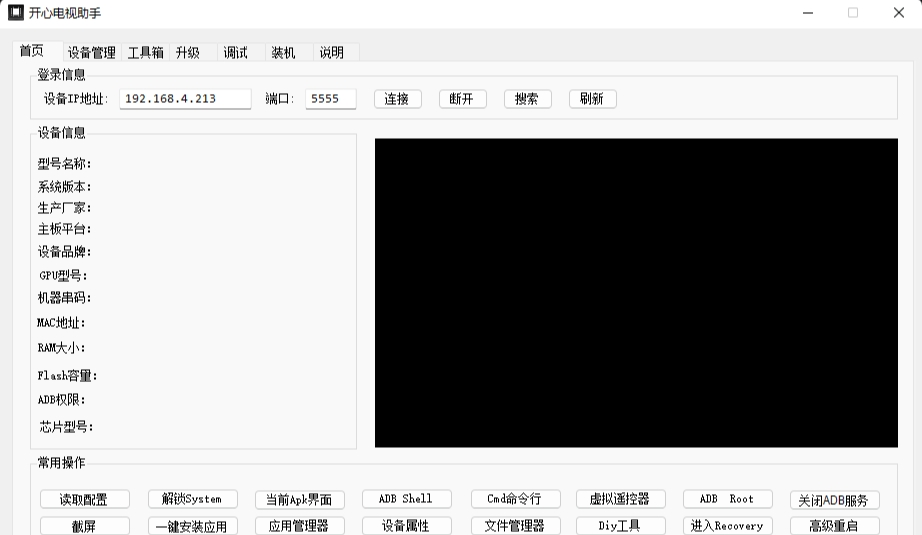The height and width of the screenshot is (535, 922).
Task: Click the 设备品牌: label
Action: 65,252
